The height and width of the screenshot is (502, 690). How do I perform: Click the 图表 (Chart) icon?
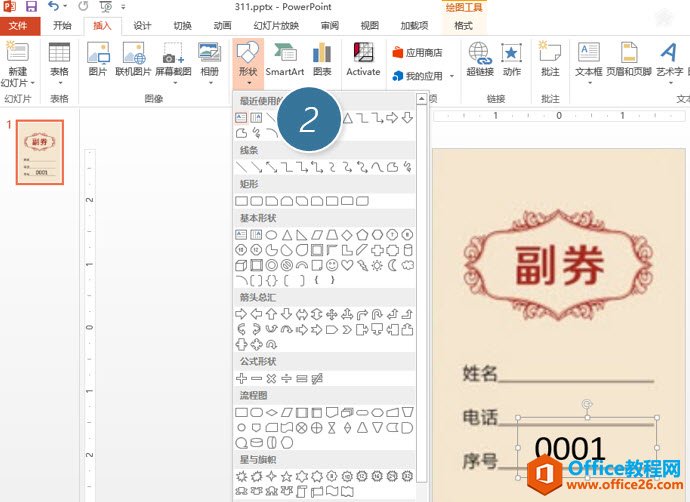(x=322, y=59)
